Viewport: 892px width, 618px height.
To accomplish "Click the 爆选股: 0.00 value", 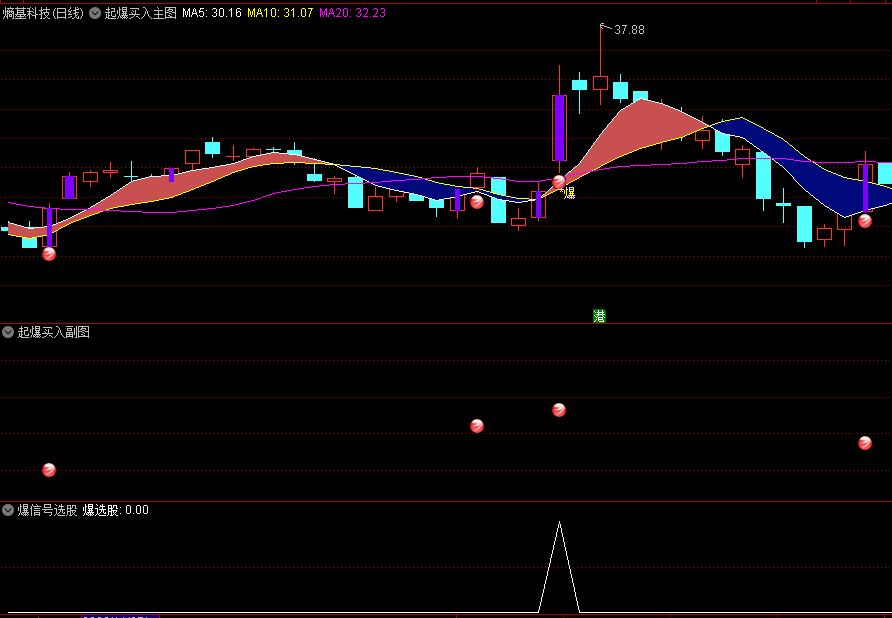I will pos(115,510).
